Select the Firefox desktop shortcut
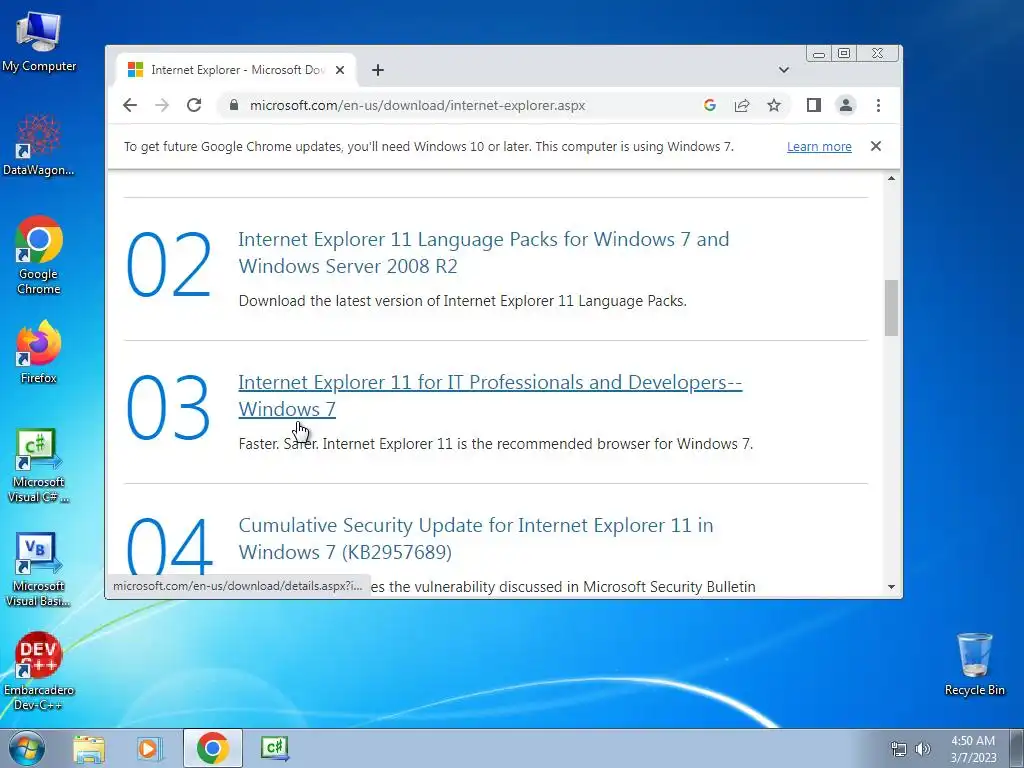 (x=39, y=351)
